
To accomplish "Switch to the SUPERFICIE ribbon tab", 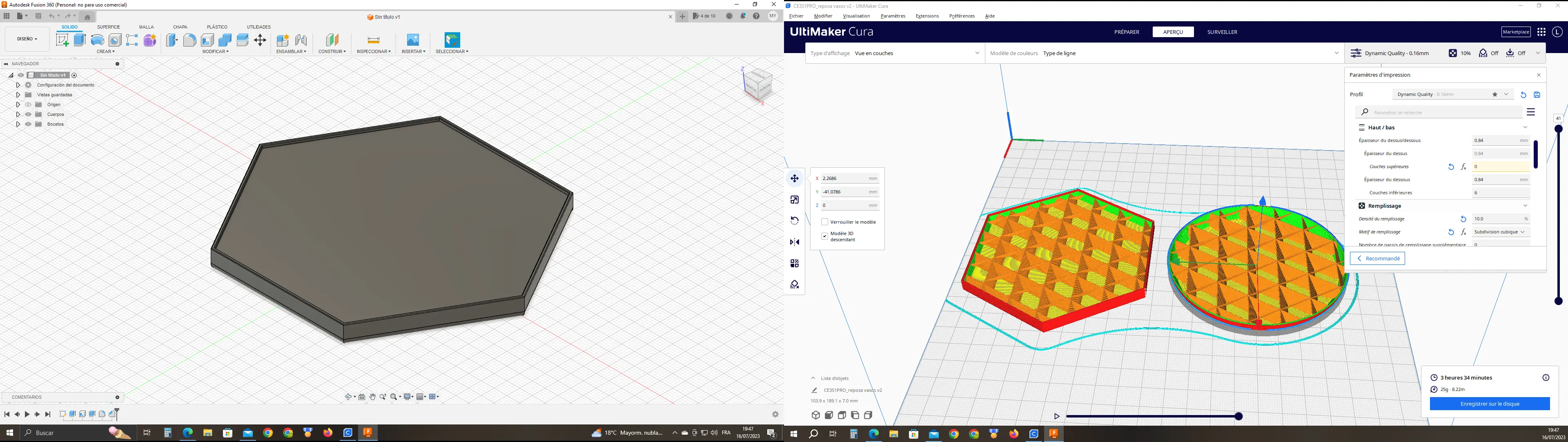I will click(x=108, y=27).
